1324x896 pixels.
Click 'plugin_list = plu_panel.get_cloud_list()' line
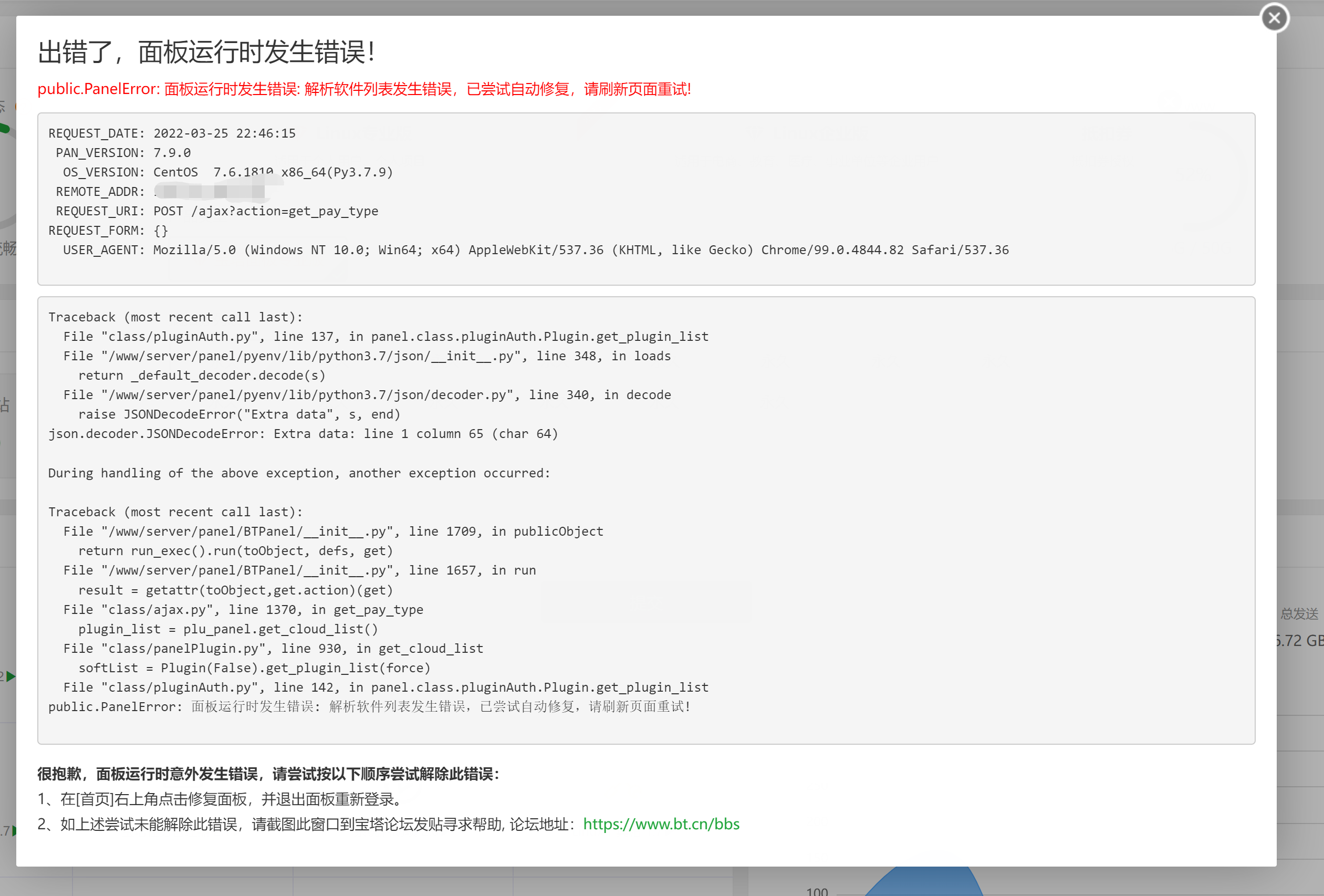(228, 629)
